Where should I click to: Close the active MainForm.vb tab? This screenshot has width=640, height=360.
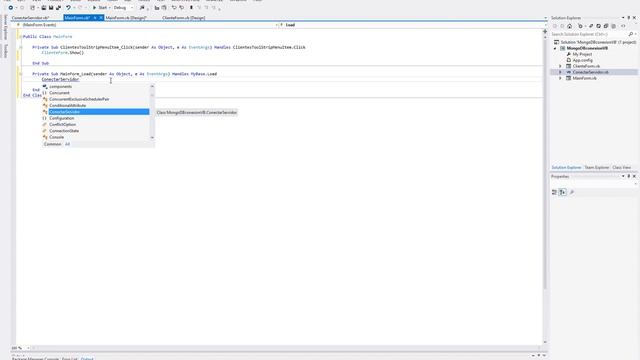pyautogui.click(x=101, y=18)
